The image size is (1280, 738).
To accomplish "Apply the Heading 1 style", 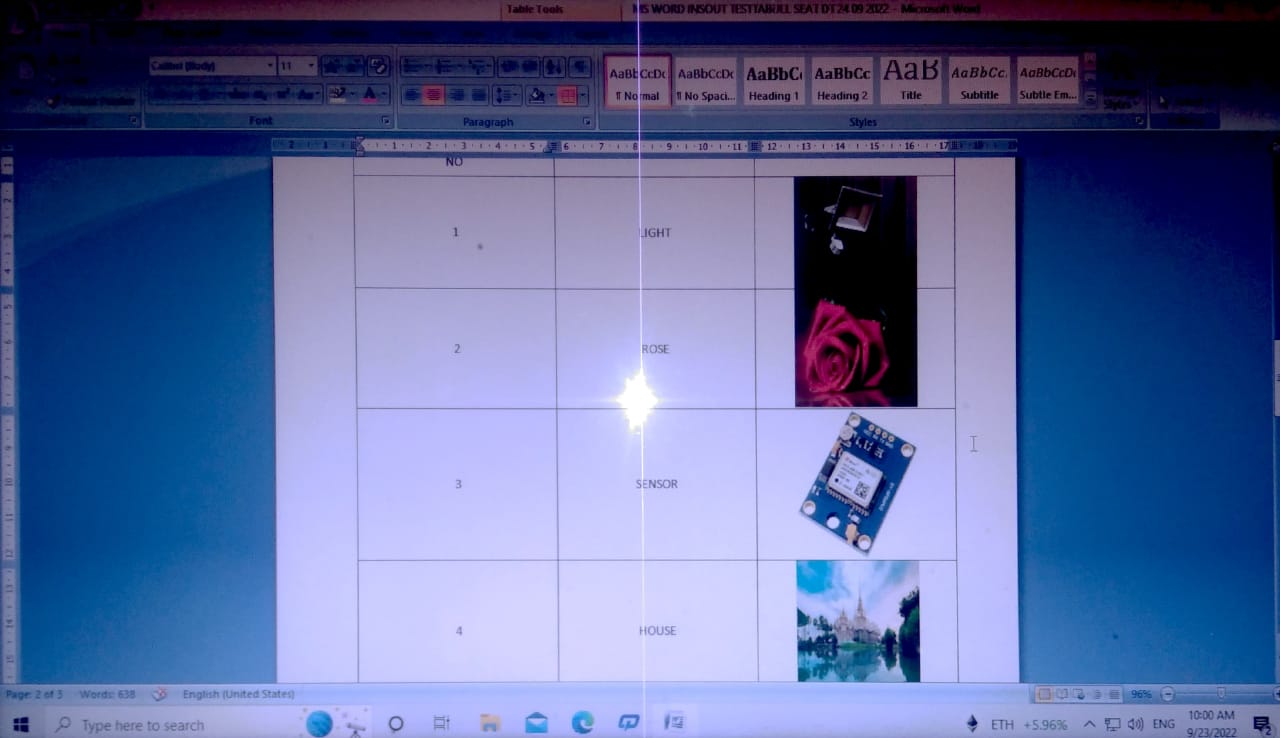I will click(773, 81).
